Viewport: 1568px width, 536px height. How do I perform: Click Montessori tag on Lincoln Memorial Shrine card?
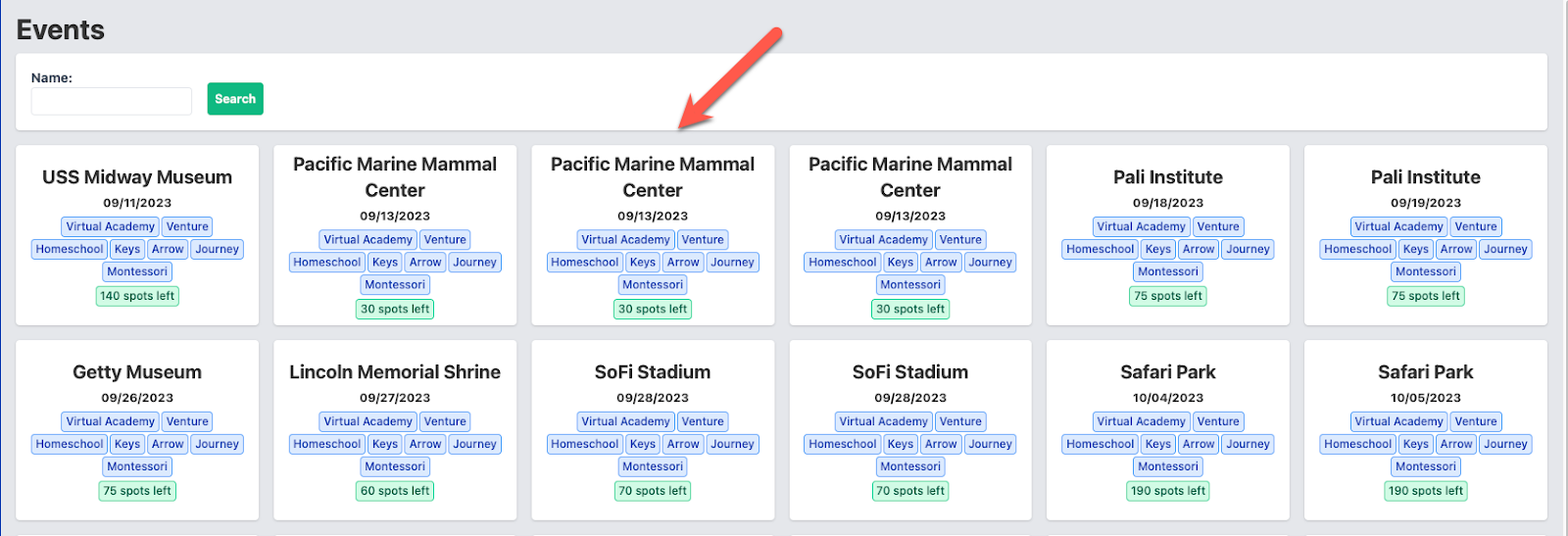tap(395, 466)
